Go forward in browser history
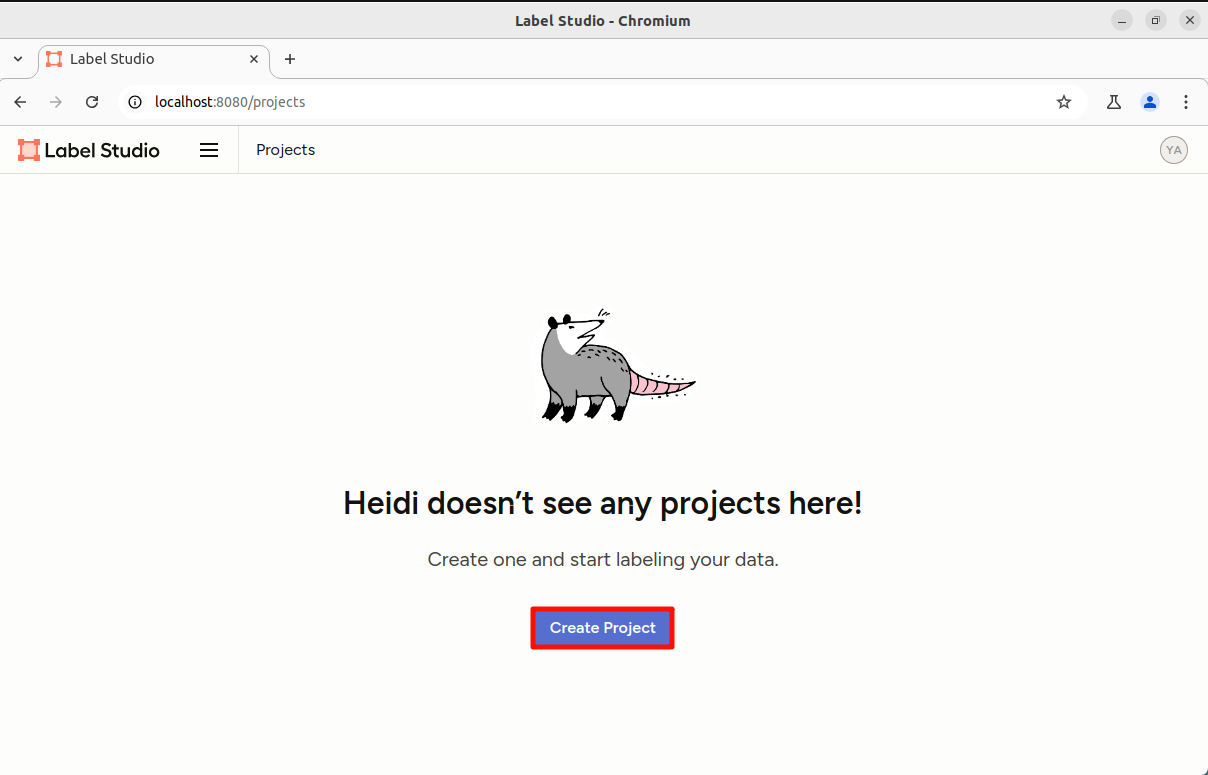Image resolution: width=1208 pixels, height=775 pixels. pyautogui.click(x=56, y=102)
